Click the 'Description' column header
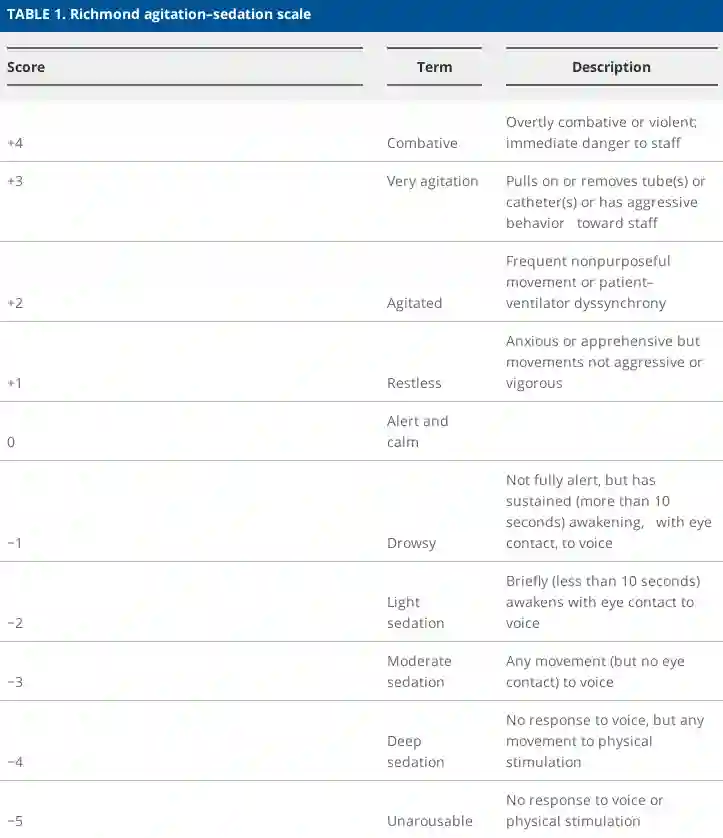Viewport: 723px width, 838px height. coord(611,67)
